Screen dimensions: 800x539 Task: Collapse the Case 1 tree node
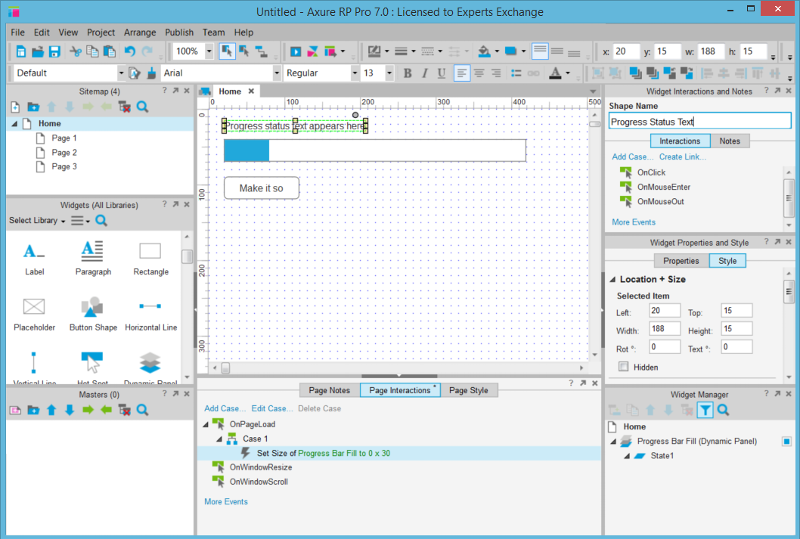click(x=219, y=439)
